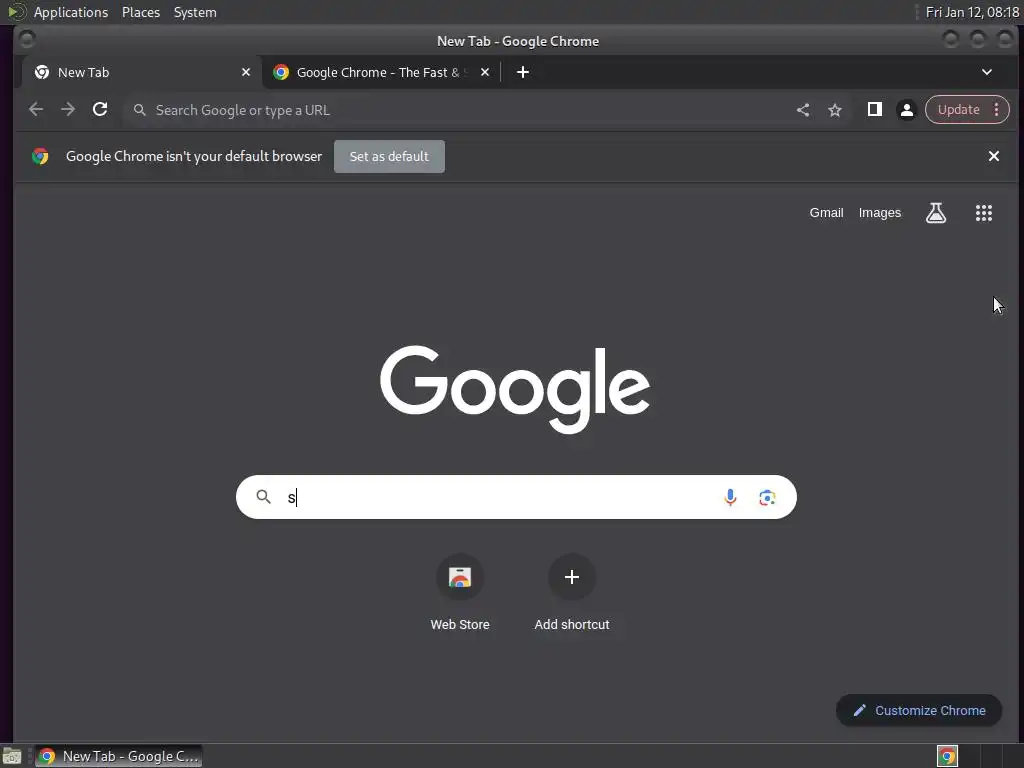1024x768 pixels.
Task: Expand the tab search dropdown chevron
Action: (x=987, y=72)
